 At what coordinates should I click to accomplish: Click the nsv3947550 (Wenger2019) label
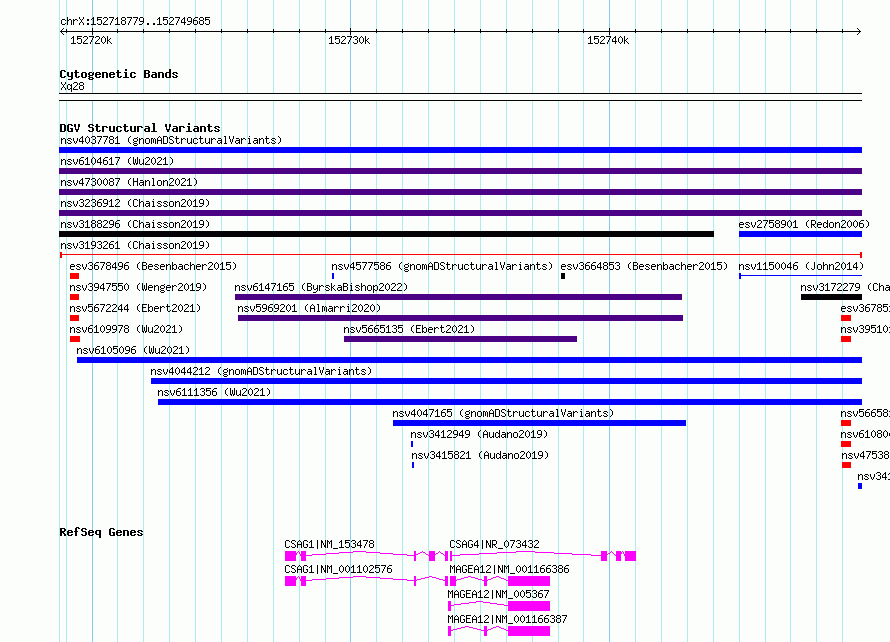[x=138, y=287]
